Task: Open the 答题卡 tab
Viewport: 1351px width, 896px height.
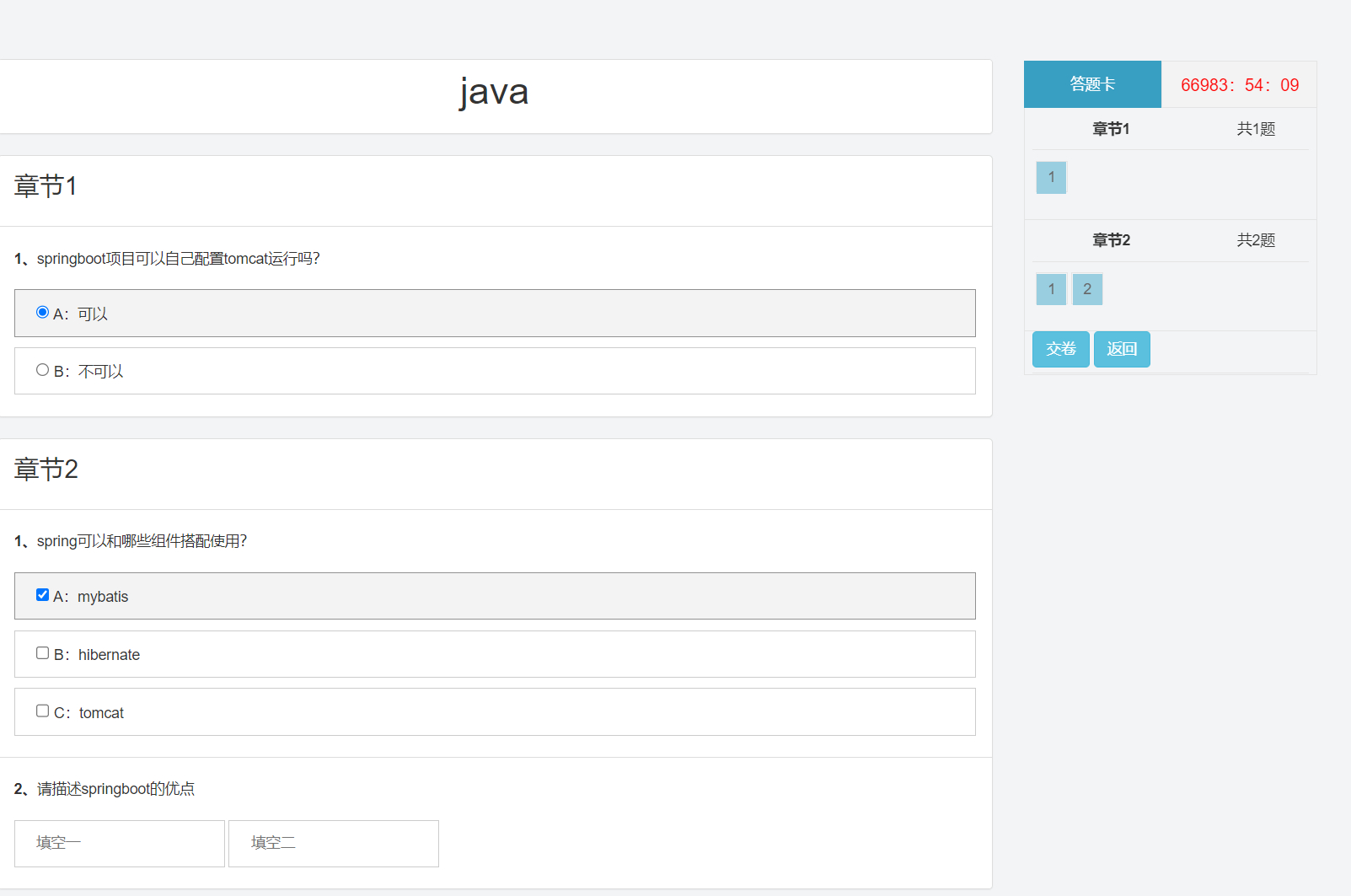Action: click(x=1092, y=84)
